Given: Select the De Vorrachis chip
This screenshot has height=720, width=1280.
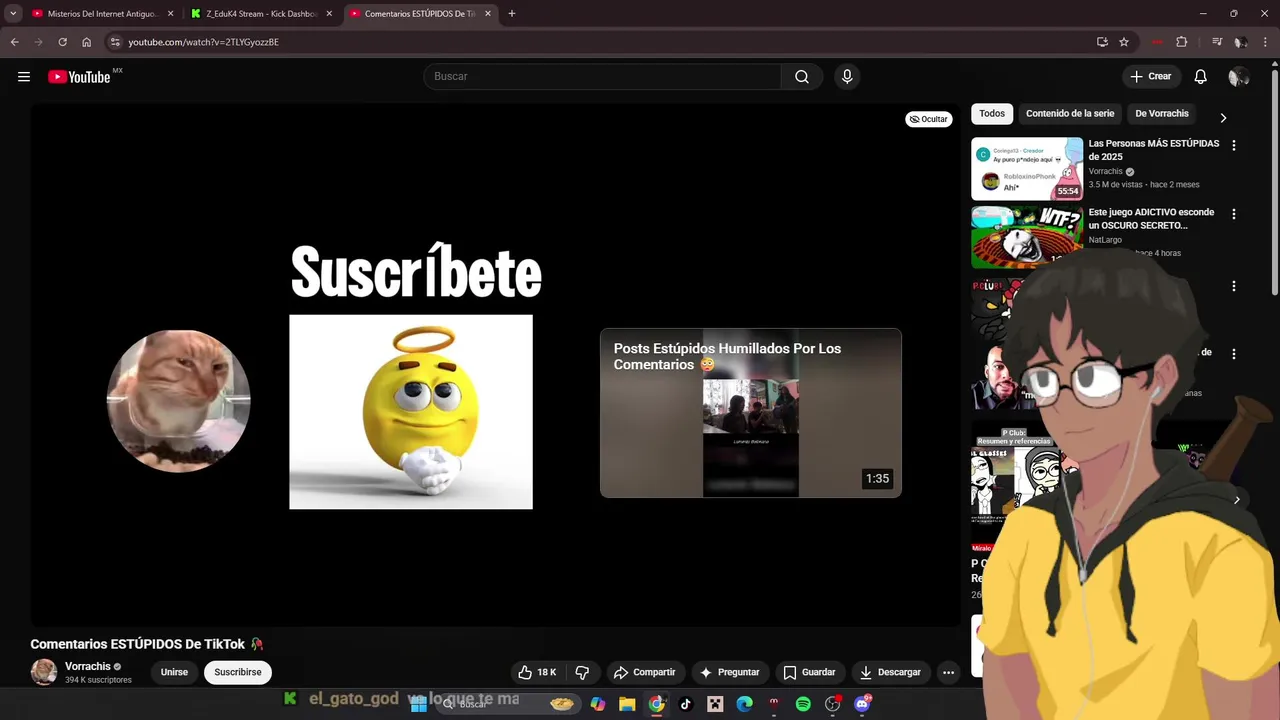Looking at the screenshot, I should pyautogui.click(x=1162, y=114).
